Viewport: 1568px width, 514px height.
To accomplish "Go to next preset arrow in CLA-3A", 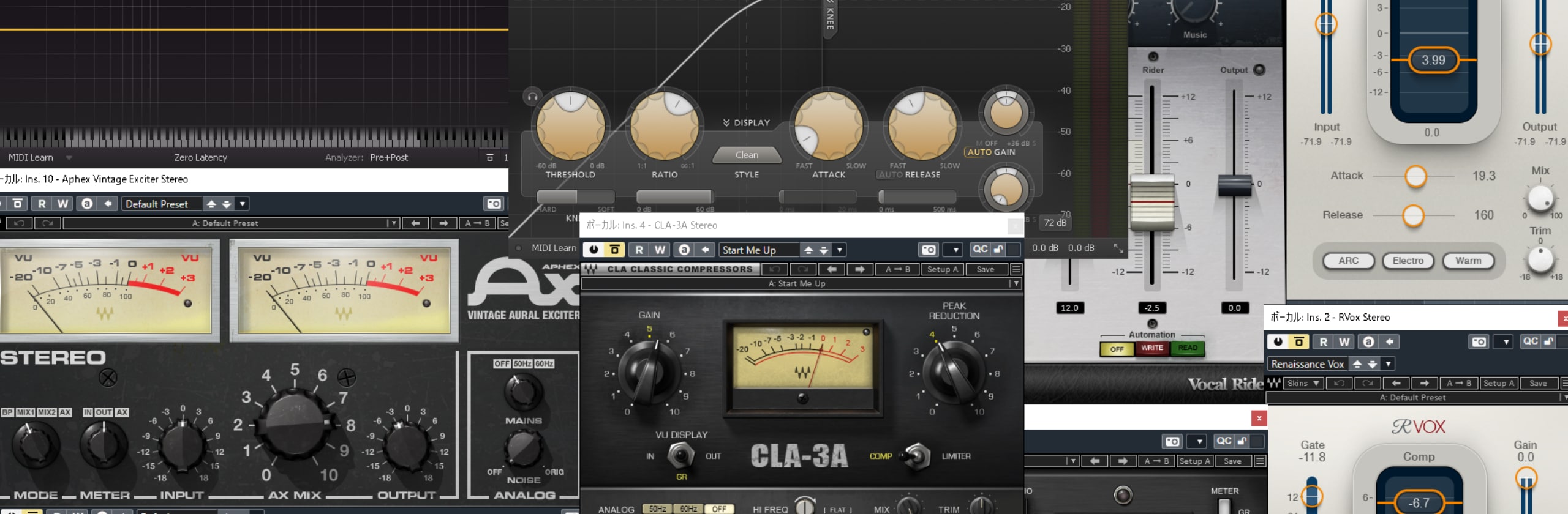I will (x=860, y=269).
